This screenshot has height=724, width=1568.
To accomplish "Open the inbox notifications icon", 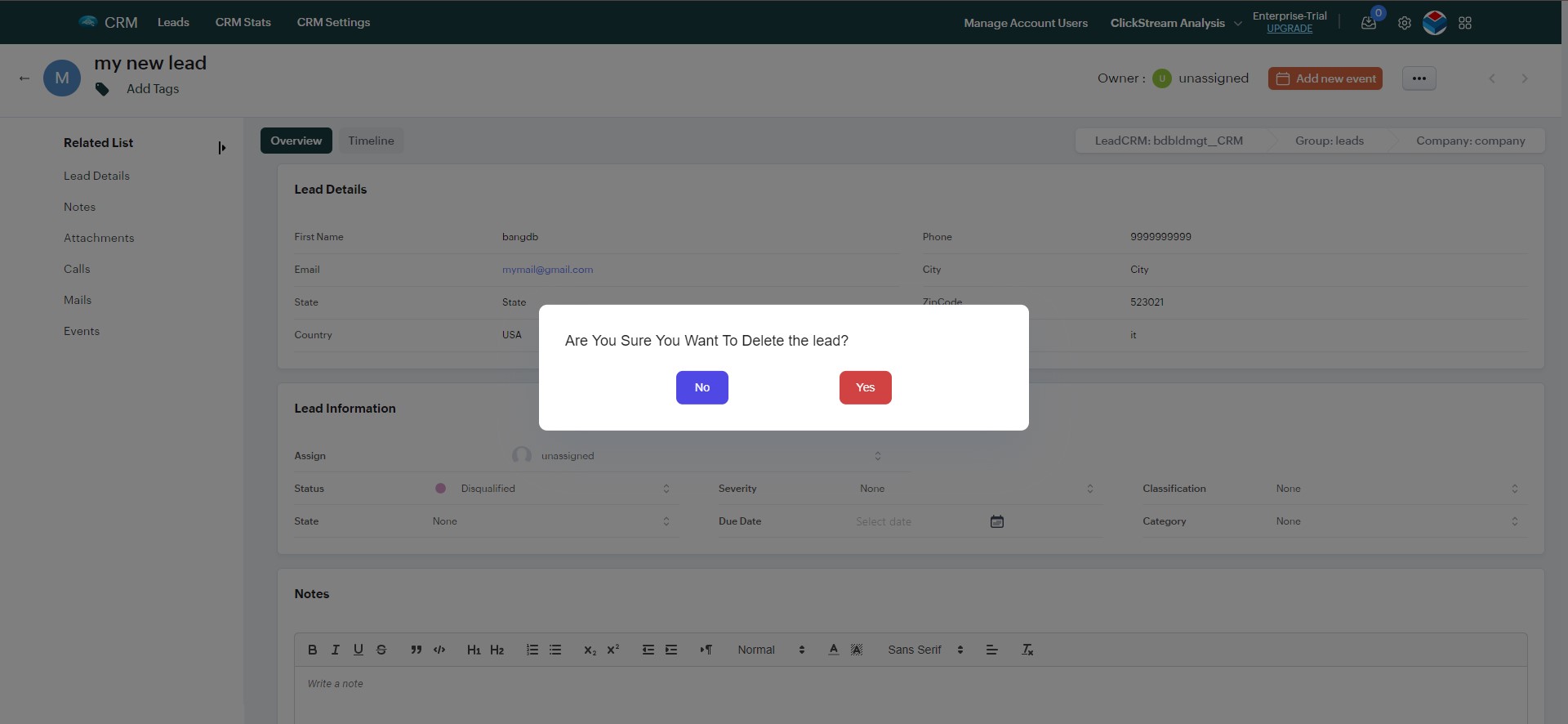I will pos(1369,23).
